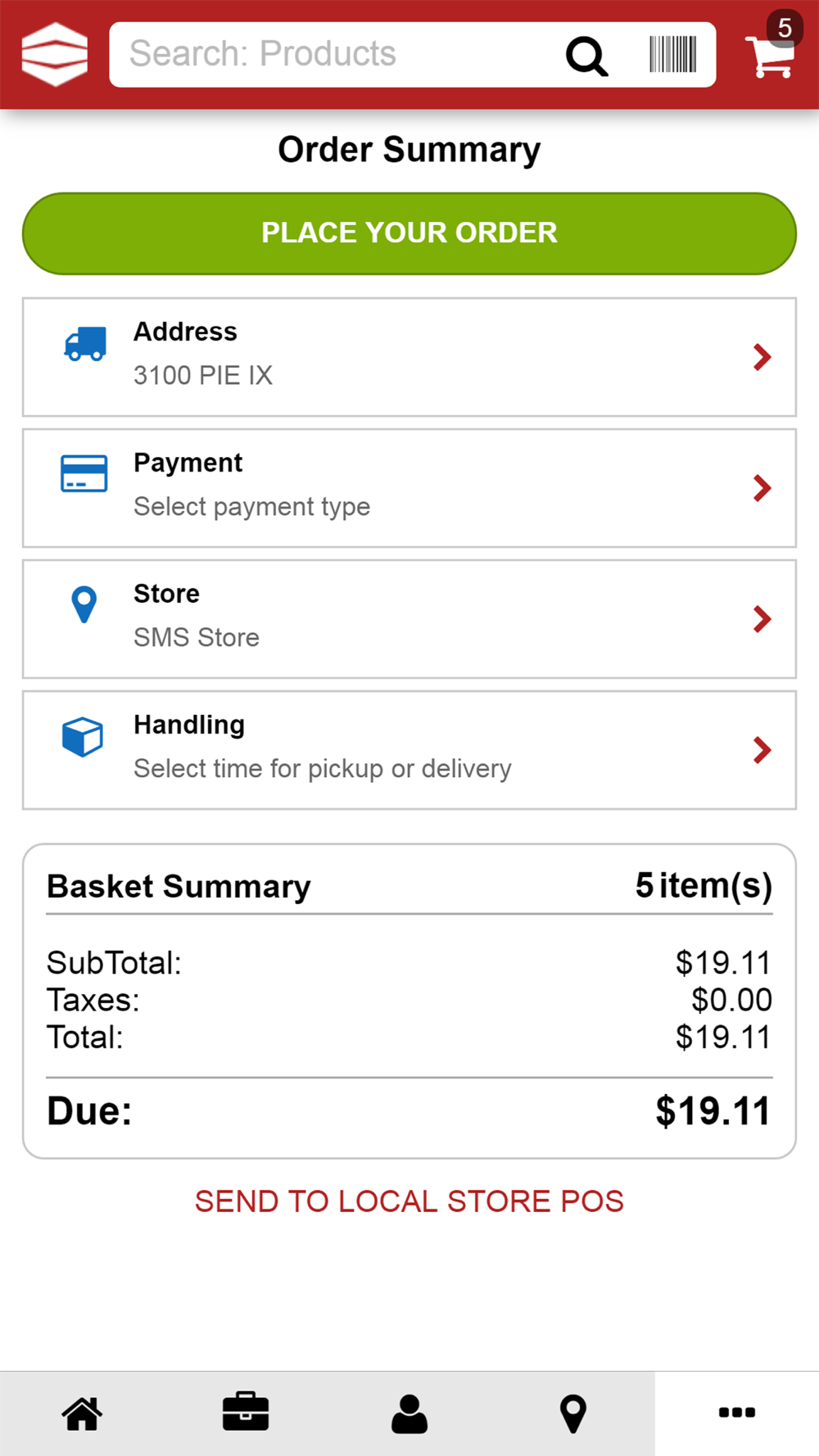Click the search magnifier icon
This screenshot has height=1456, width=819.
pyautogui.click(x=586, y=56)
